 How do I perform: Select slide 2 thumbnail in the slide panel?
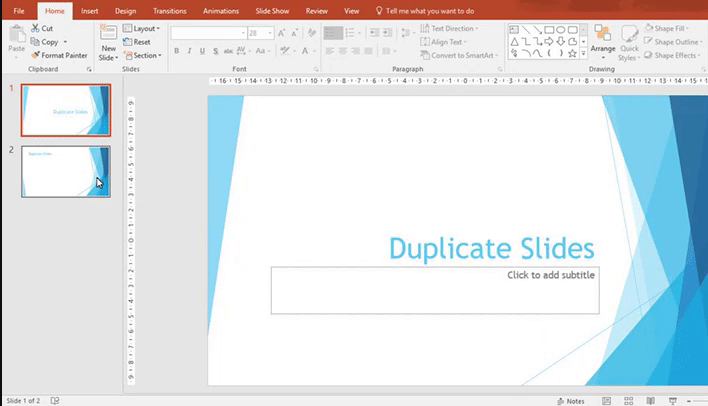click(65, 171)
